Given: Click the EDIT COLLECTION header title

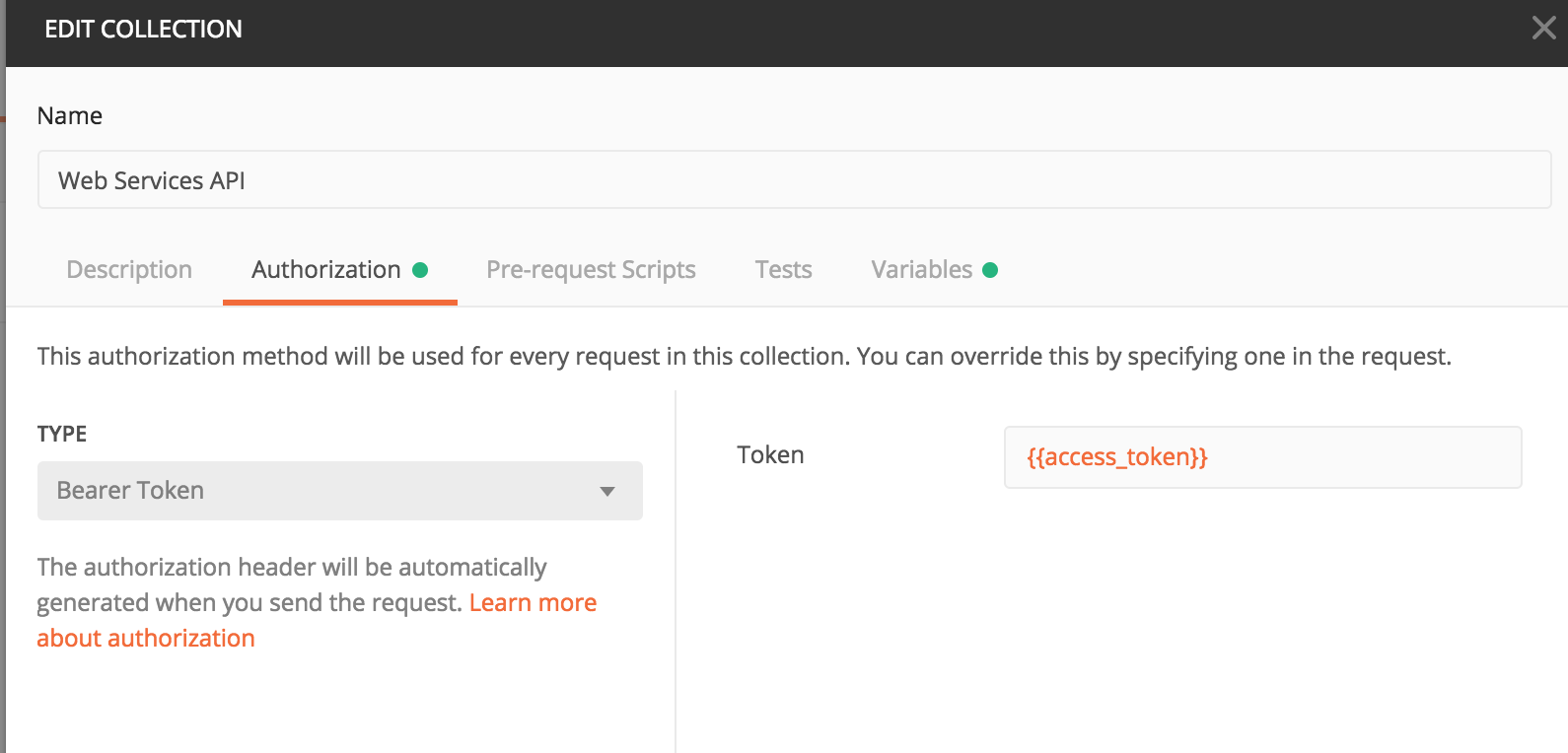Looking at the screenshot, I should click(143, 30).
